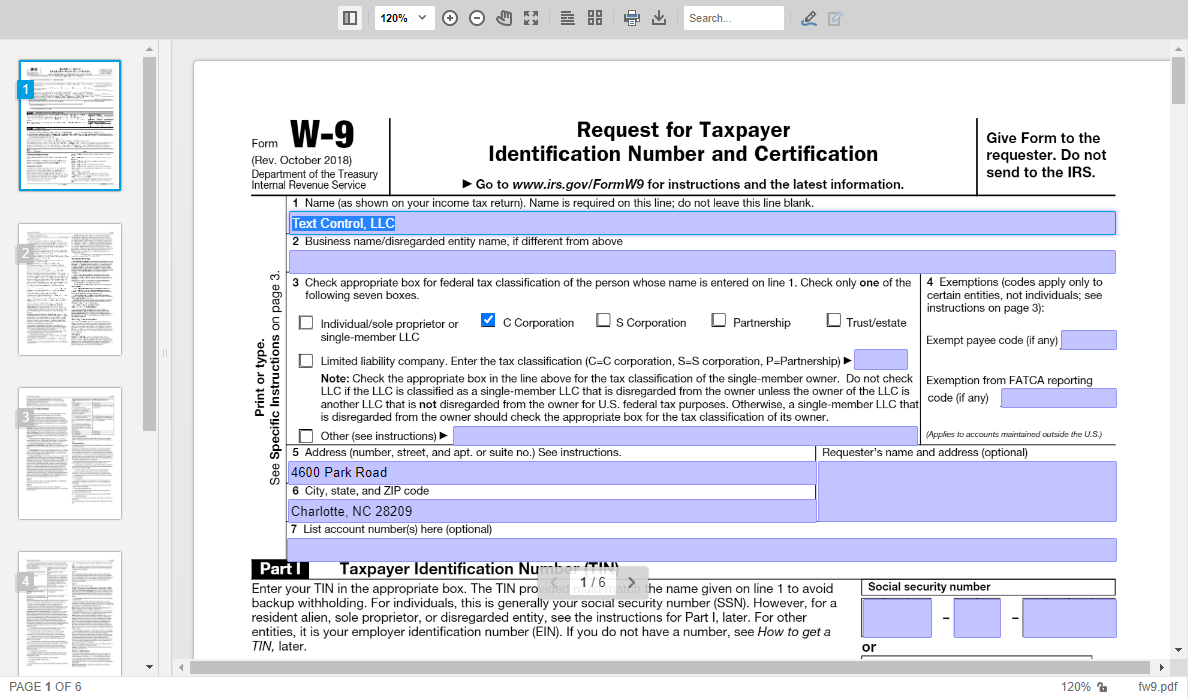Check the Other (see instructions) checkbox
Viewport: 1188px width, 698px height.
(x=306, y=436)
